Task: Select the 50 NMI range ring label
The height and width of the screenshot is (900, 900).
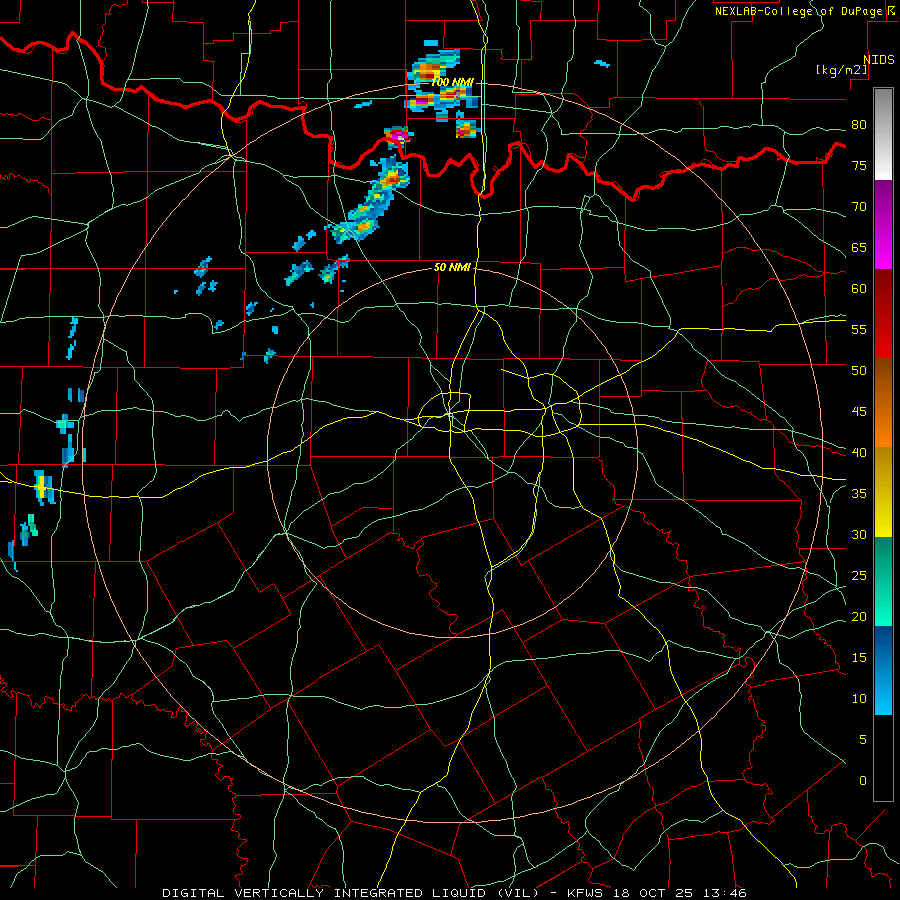Action: (452, 267)
